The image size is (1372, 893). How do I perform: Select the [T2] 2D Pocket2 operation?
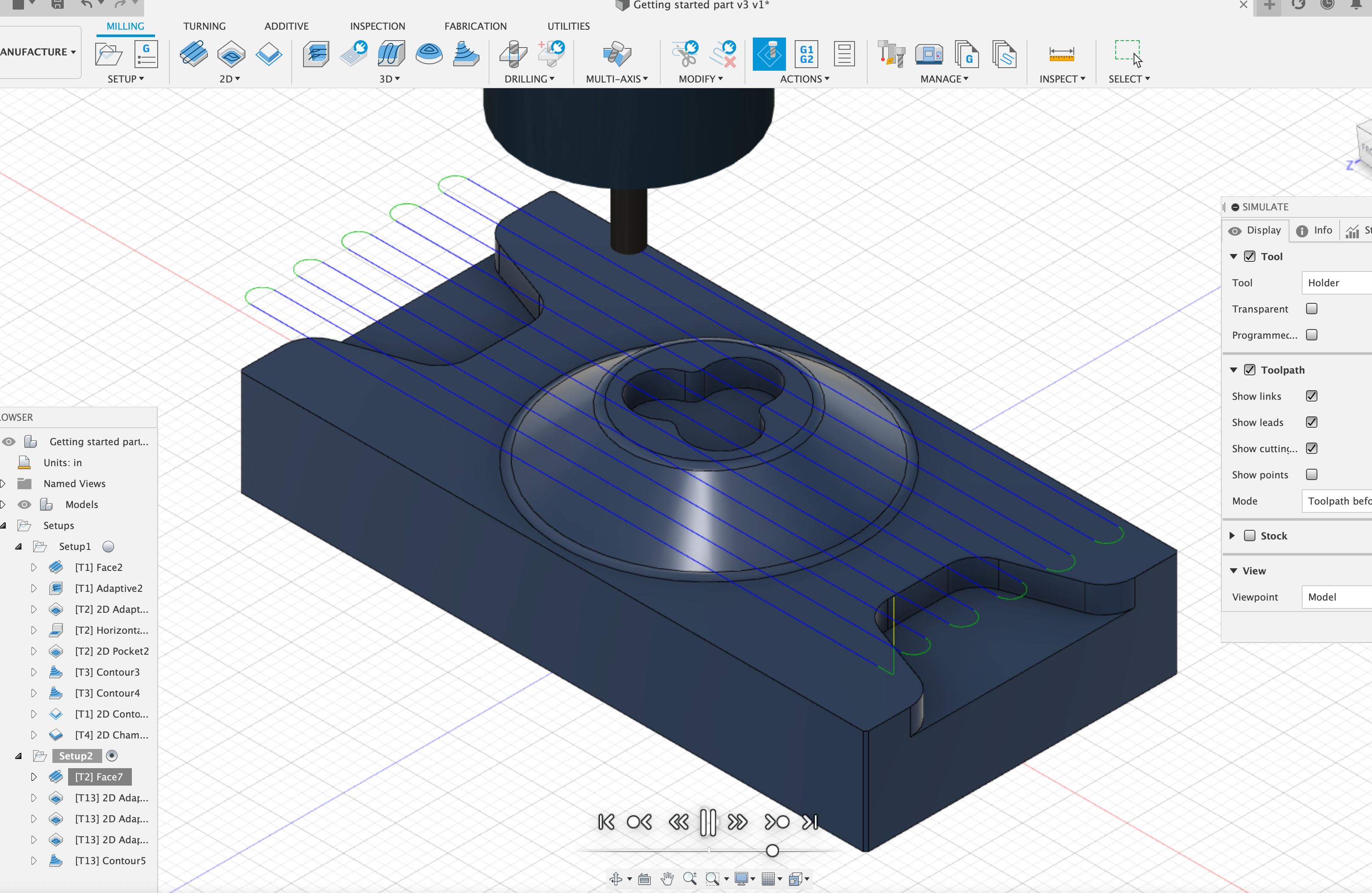(112, 651)
